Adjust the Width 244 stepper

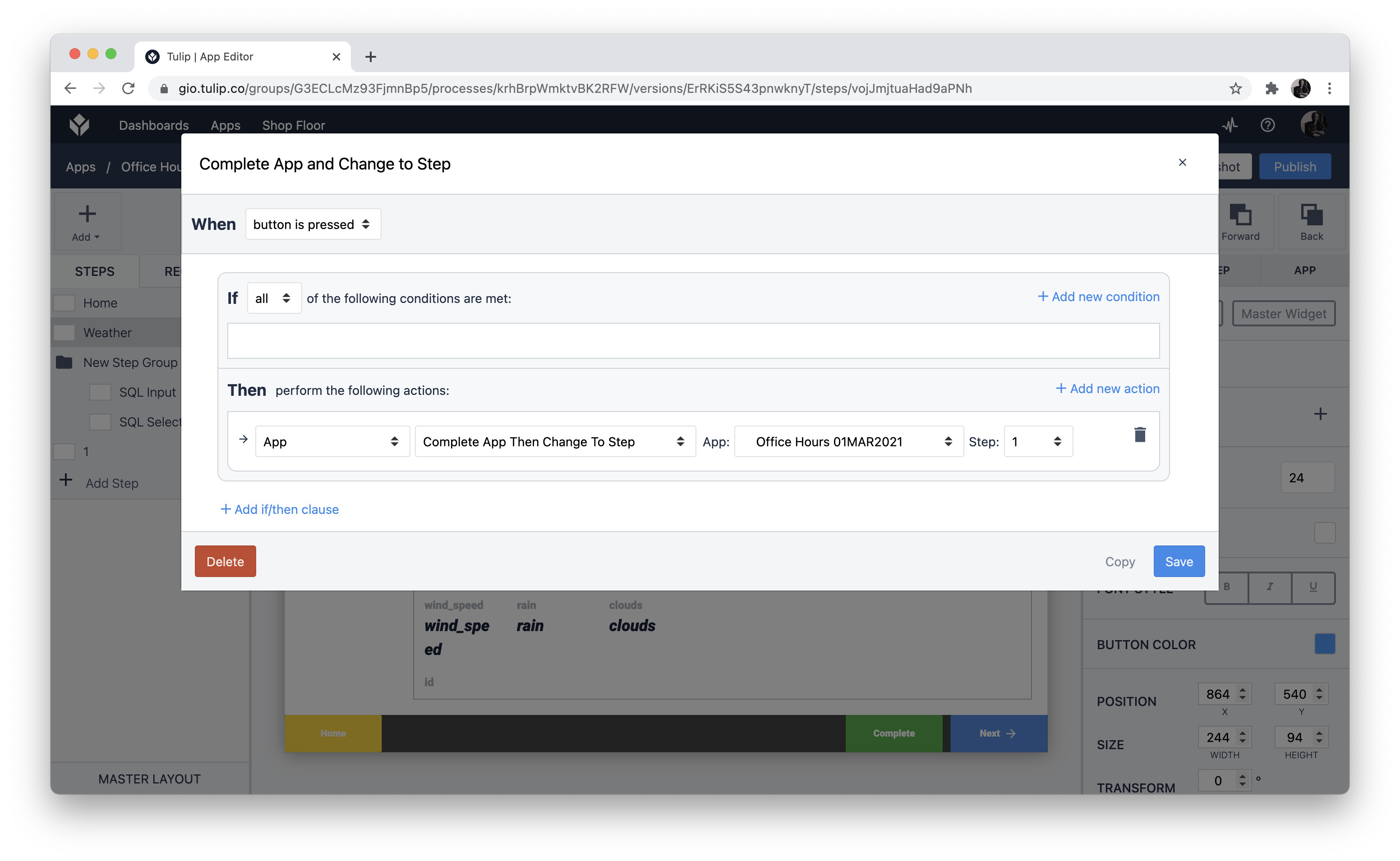[x=1242, y=737]
